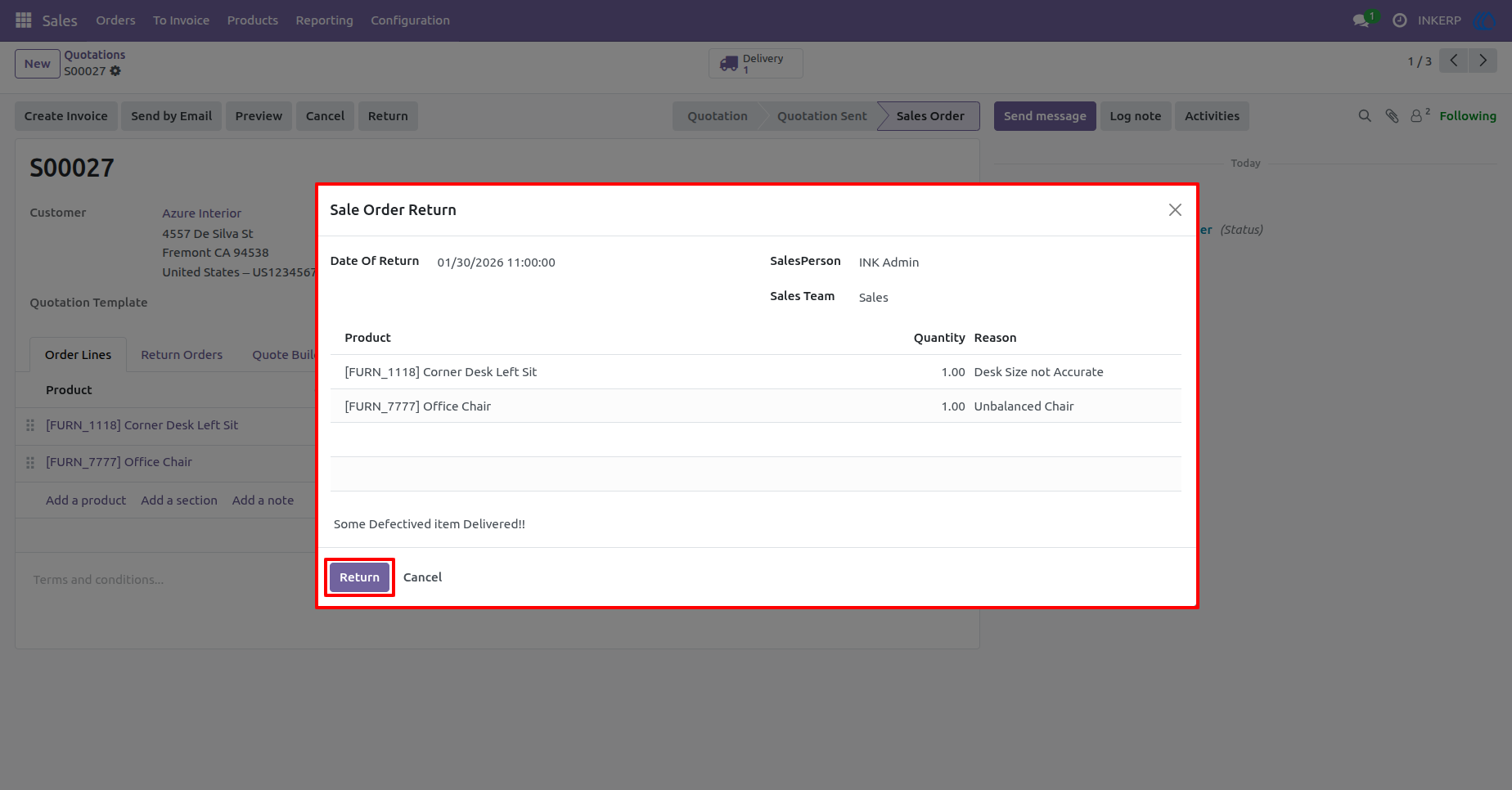1512x790 pixels.
Task: Select the Sales Order status stage
Action: pos(930,116)
